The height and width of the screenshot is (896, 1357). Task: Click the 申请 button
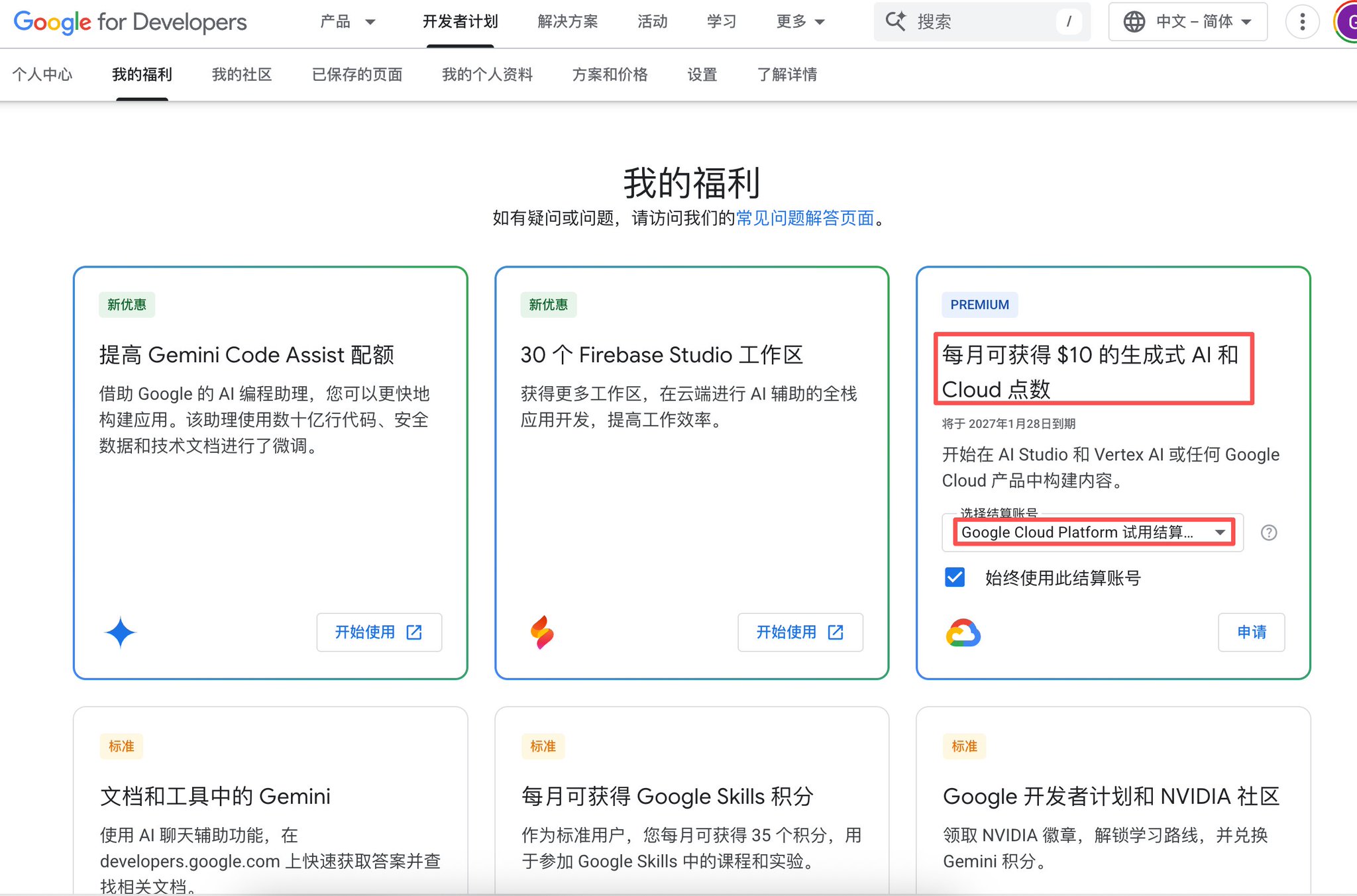[1251, 632]
